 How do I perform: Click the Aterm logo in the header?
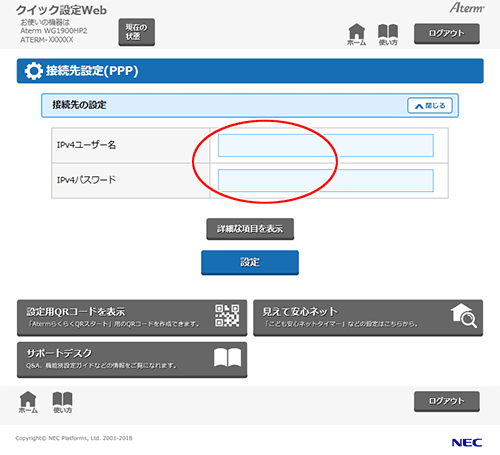tap(467, 8)
